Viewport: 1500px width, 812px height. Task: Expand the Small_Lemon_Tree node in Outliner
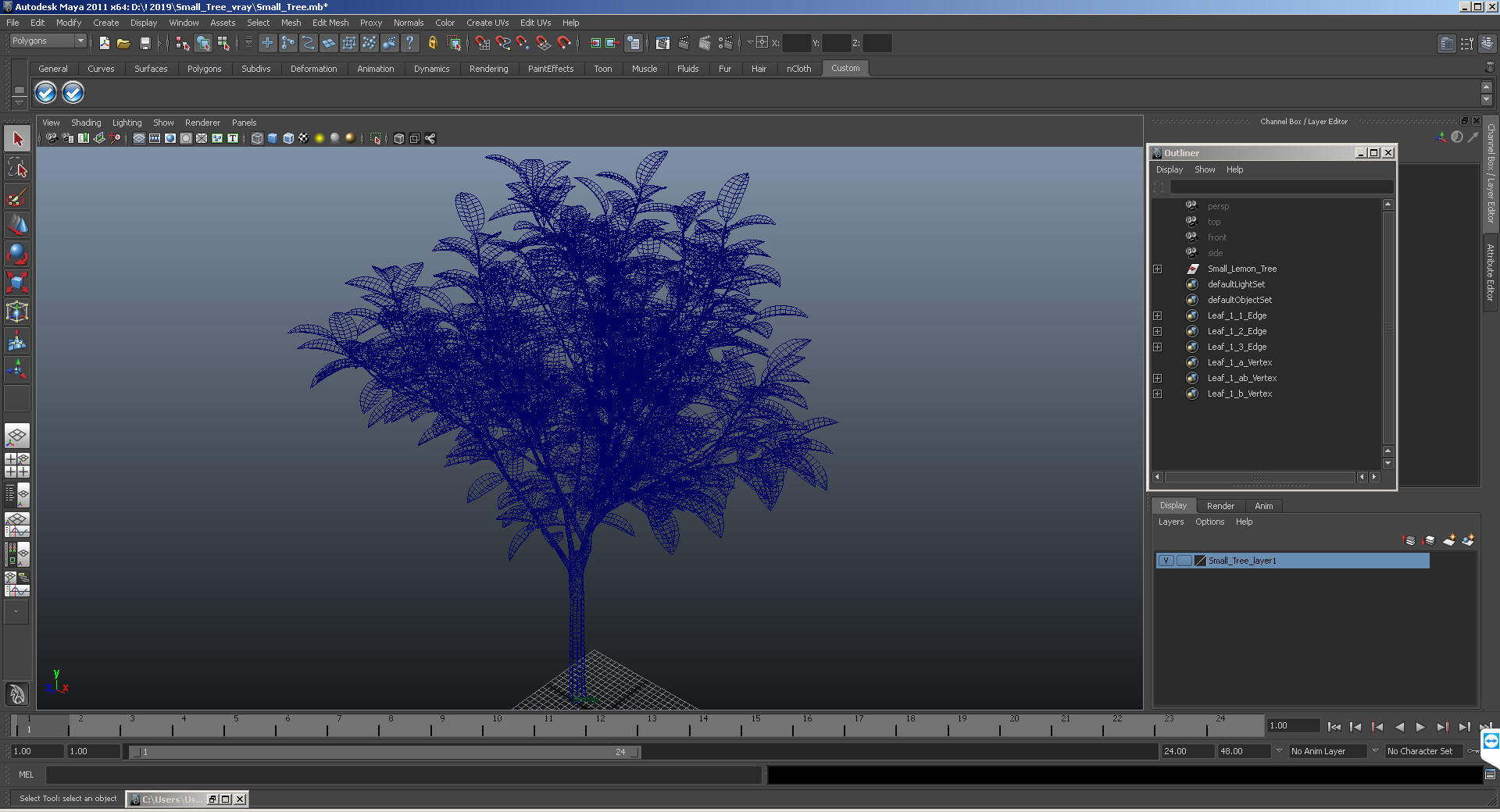pos(1158,269)
